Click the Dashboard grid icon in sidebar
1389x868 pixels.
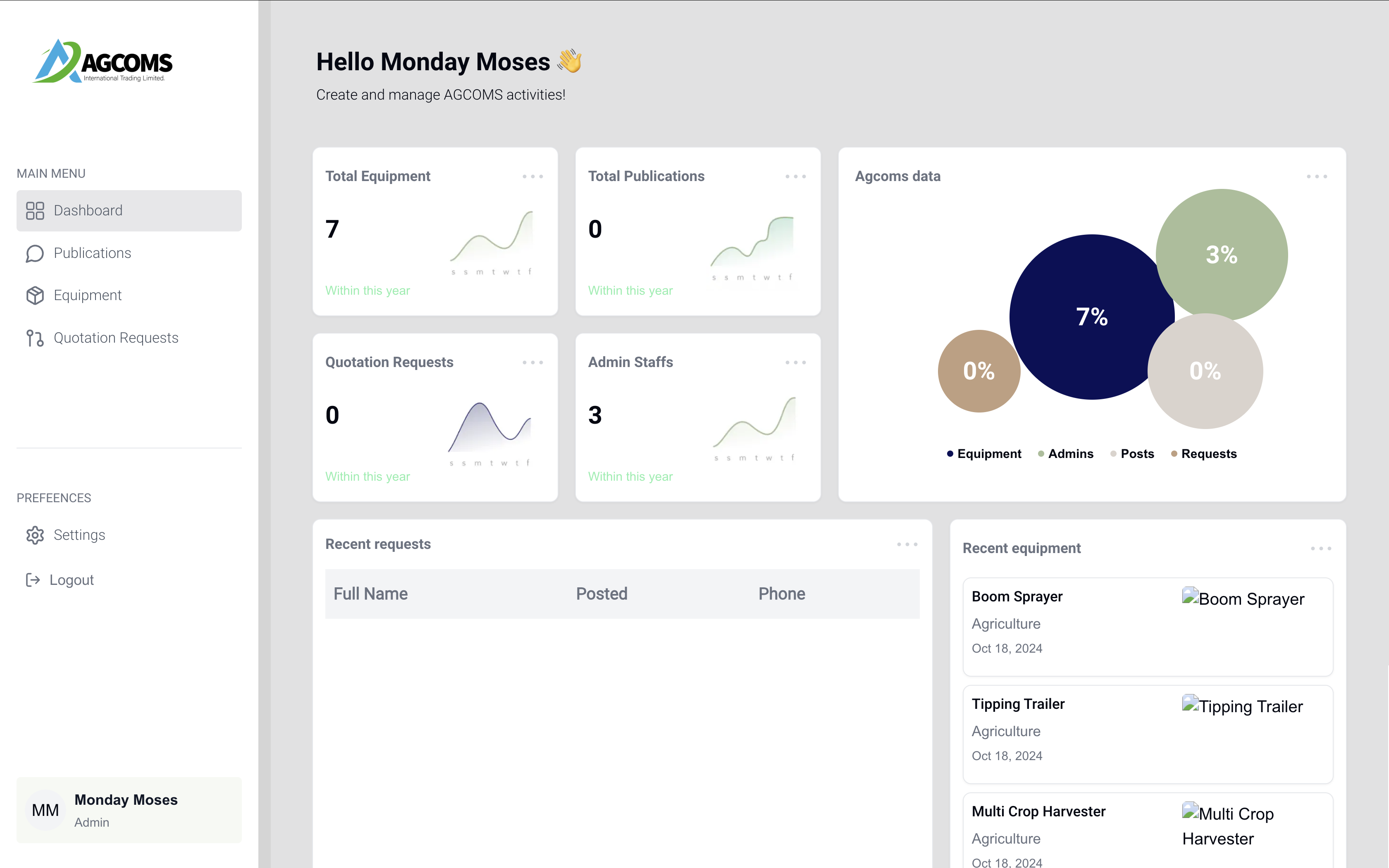[x=35, y=211]
